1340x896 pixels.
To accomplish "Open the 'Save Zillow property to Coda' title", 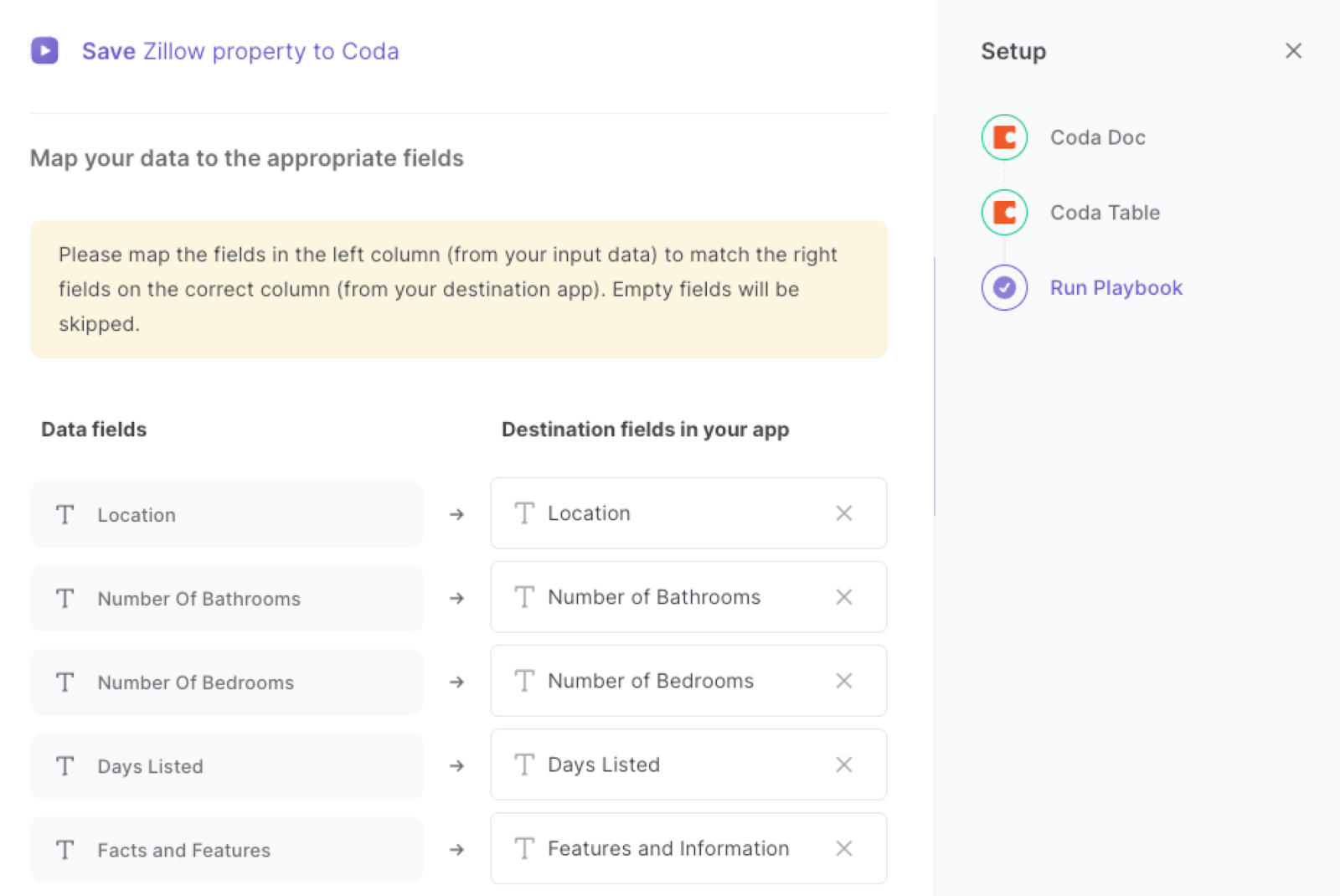I will 240,51.
